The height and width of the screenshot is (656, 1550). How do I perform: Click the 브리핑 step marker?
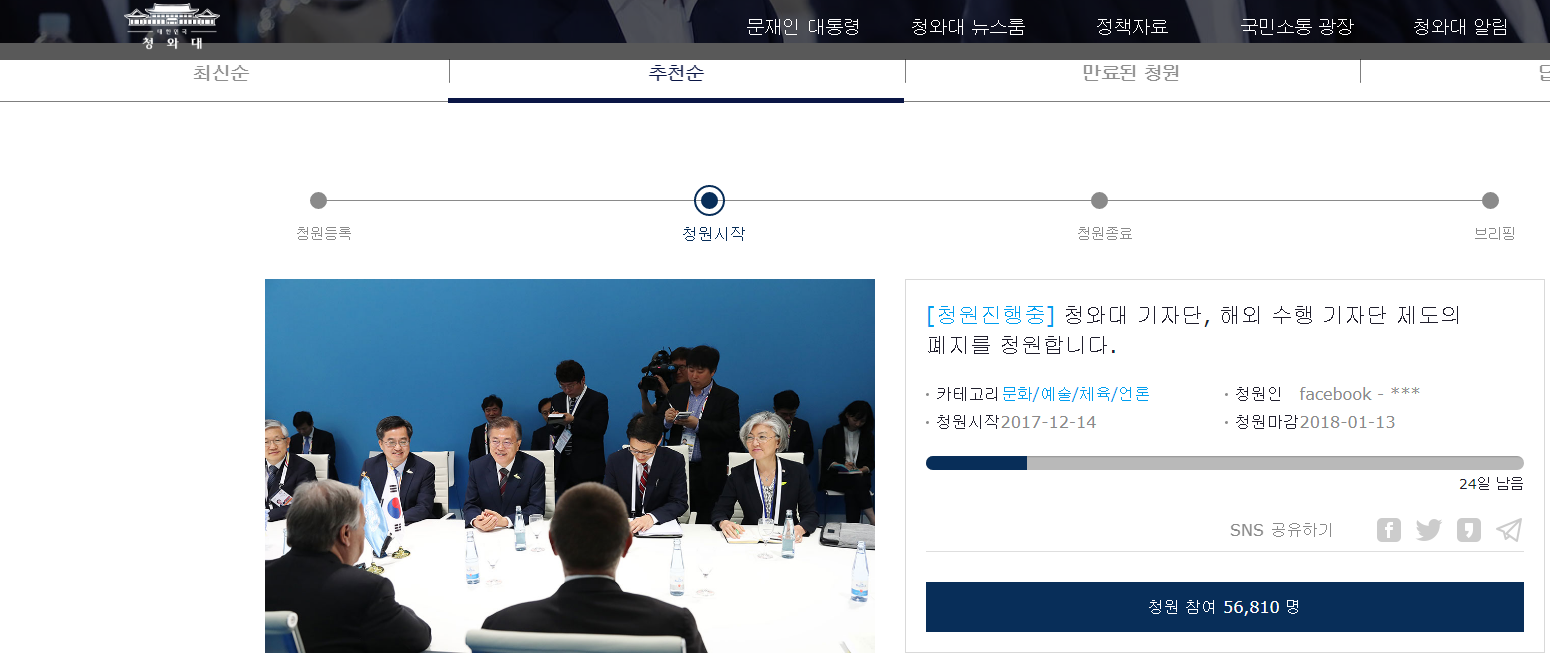point(1490,200)
